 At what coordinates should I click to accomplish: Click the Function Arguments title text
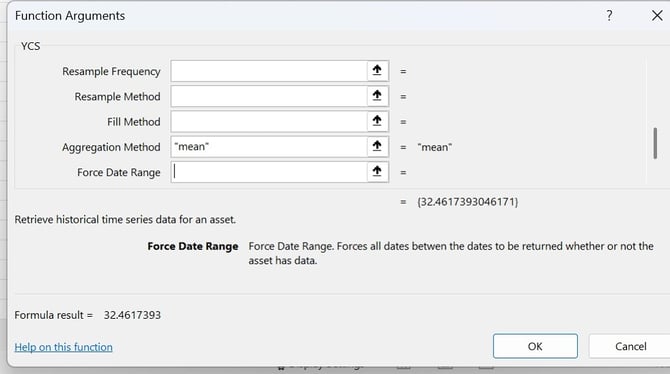point(70,16)
